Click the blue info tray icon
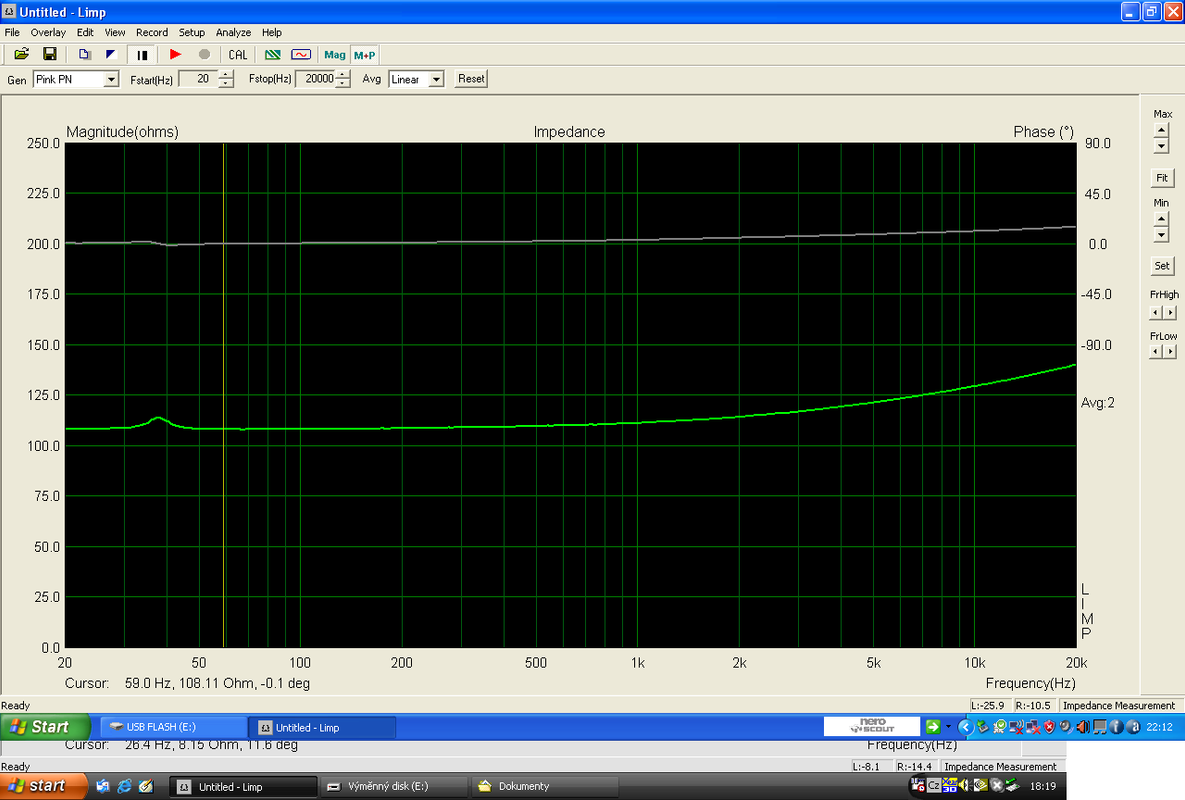Viewport: 1185px width, 800px height. click(1116, 727)
